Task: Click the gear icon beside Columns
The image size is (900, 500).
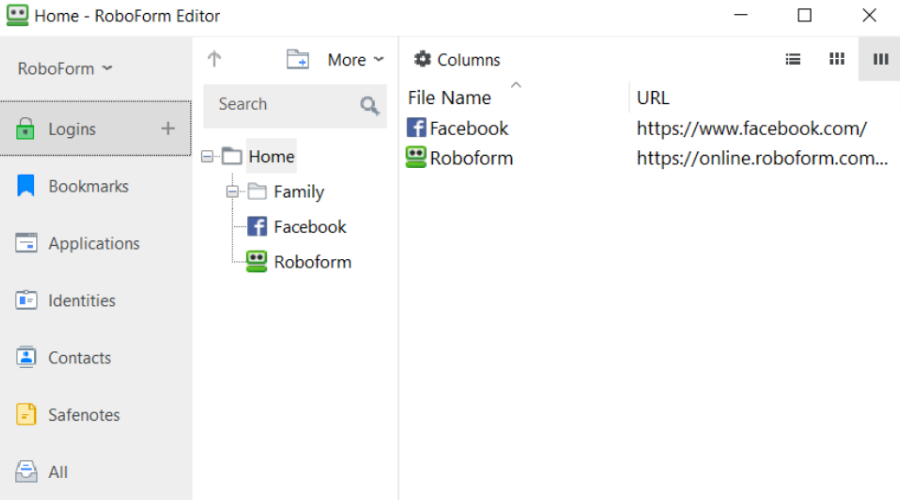Action: tap(422, 59)
